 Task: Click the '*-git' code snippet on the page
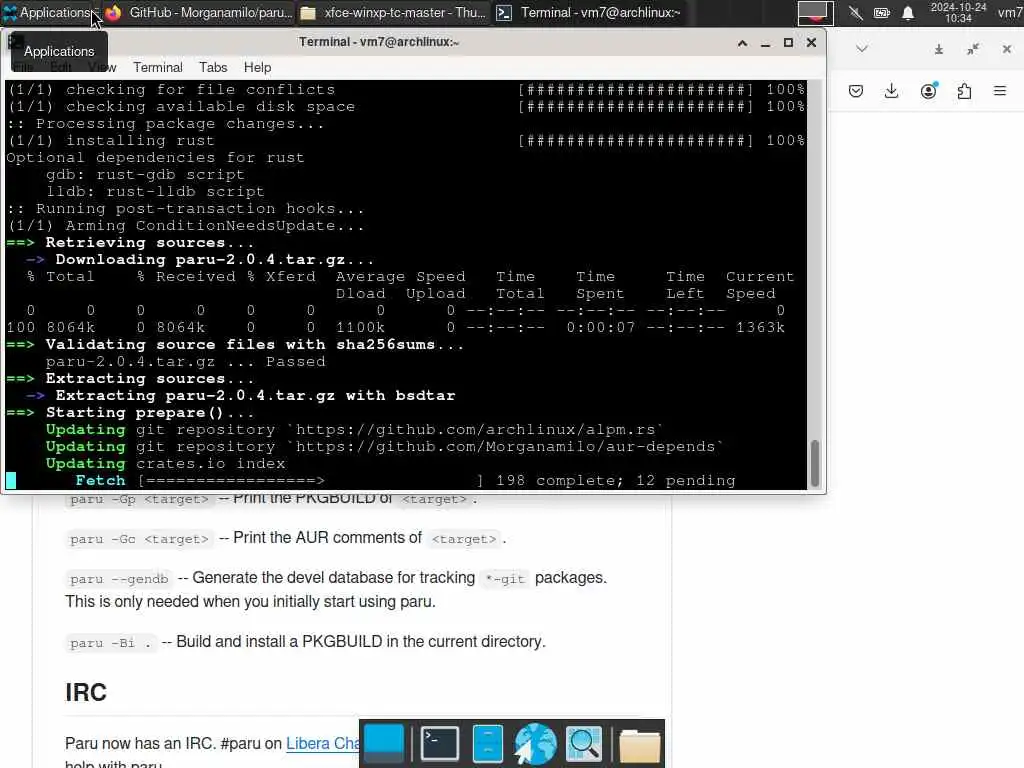505,579
